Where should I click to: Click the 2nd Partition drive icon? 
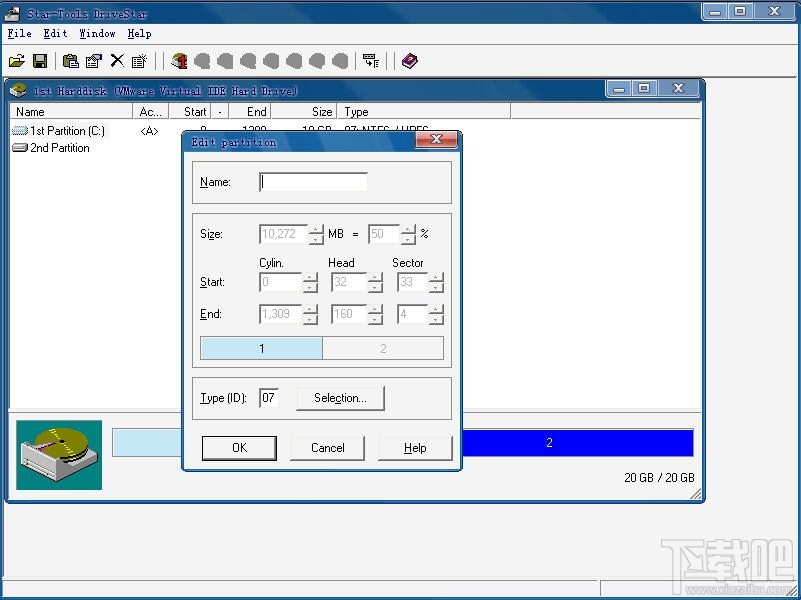[x=19, y=148]
